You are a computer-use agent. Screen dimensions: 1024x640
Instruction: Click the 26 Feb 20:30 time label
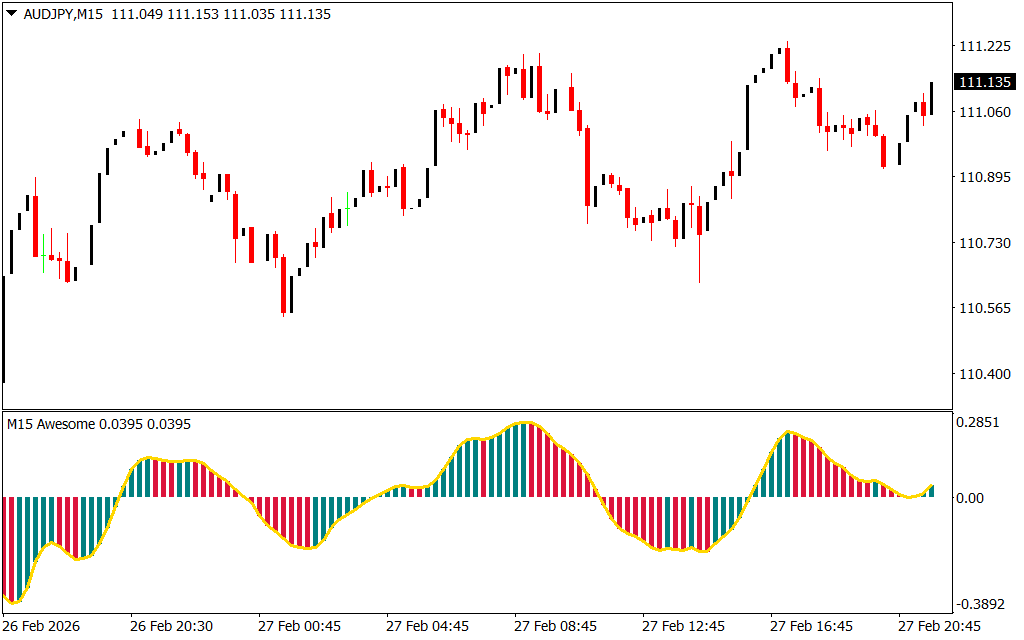(171, 626)
